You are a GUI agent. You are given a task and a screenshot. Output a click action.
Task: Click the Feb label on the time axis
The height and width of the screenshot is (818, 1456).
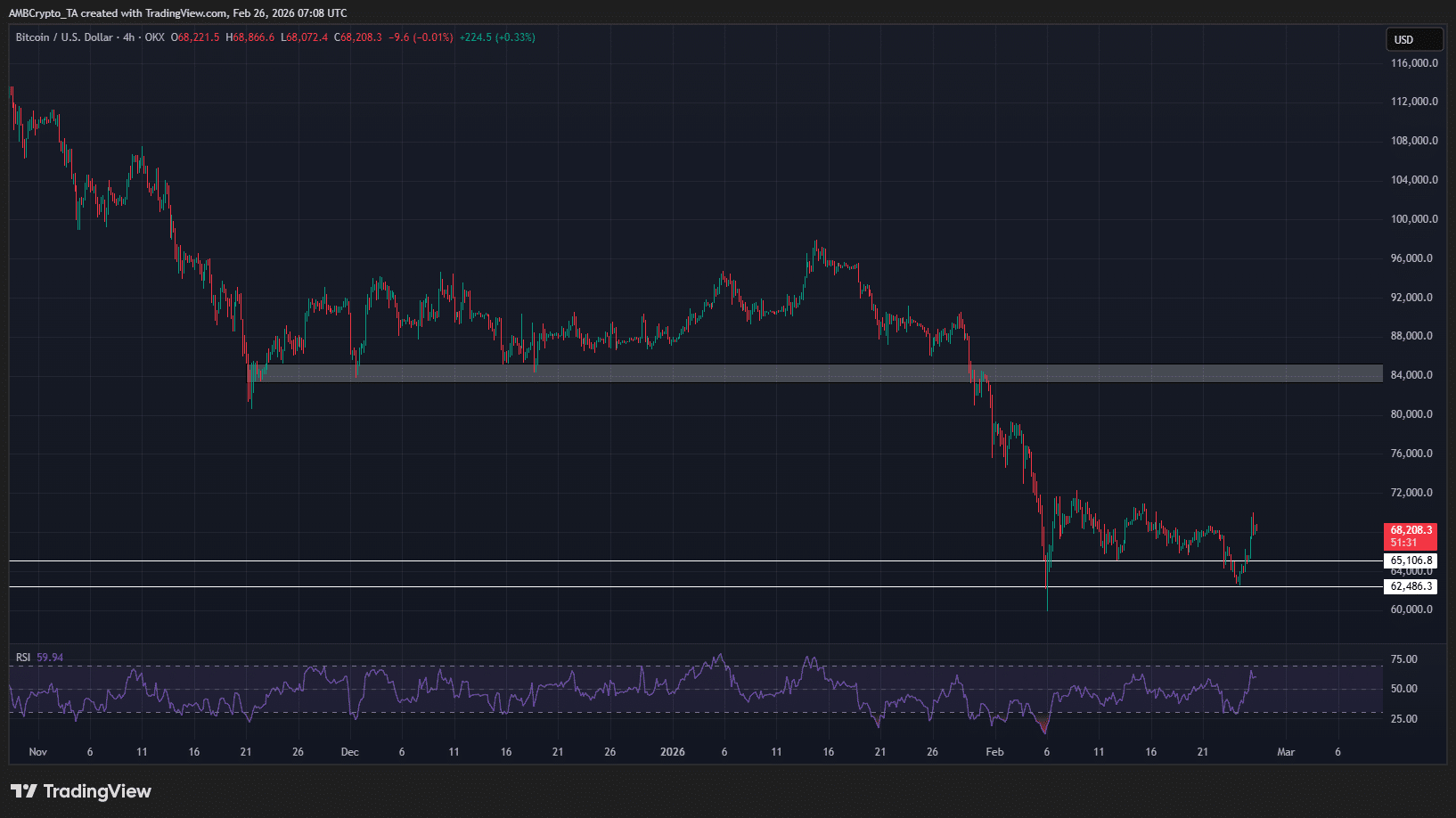coord(994,752)
